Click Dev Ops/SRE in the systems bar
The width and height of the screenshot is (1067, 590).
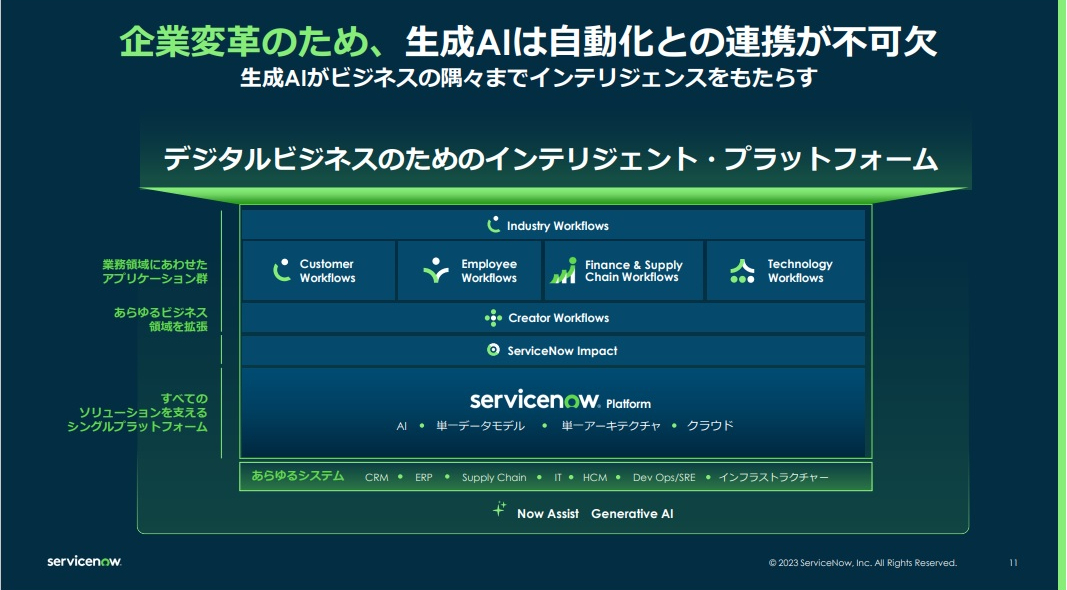click(x=664, y=478)
